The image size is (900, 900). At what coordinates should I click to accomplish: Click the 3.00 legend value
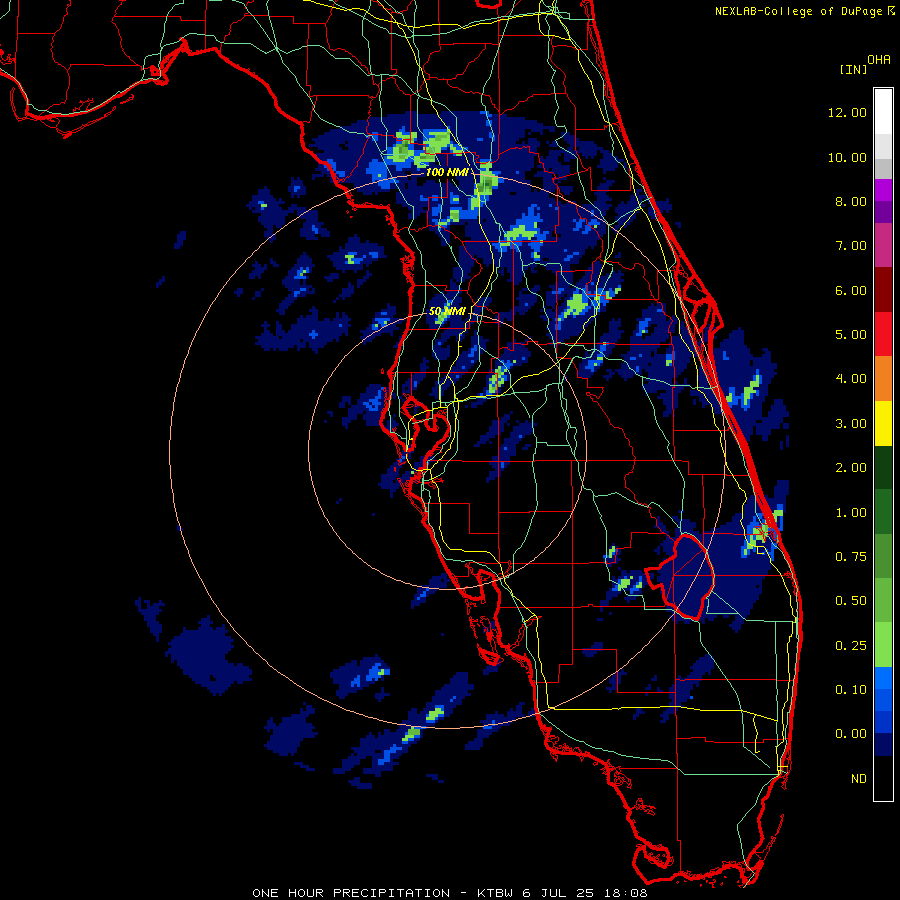(851, 424)
